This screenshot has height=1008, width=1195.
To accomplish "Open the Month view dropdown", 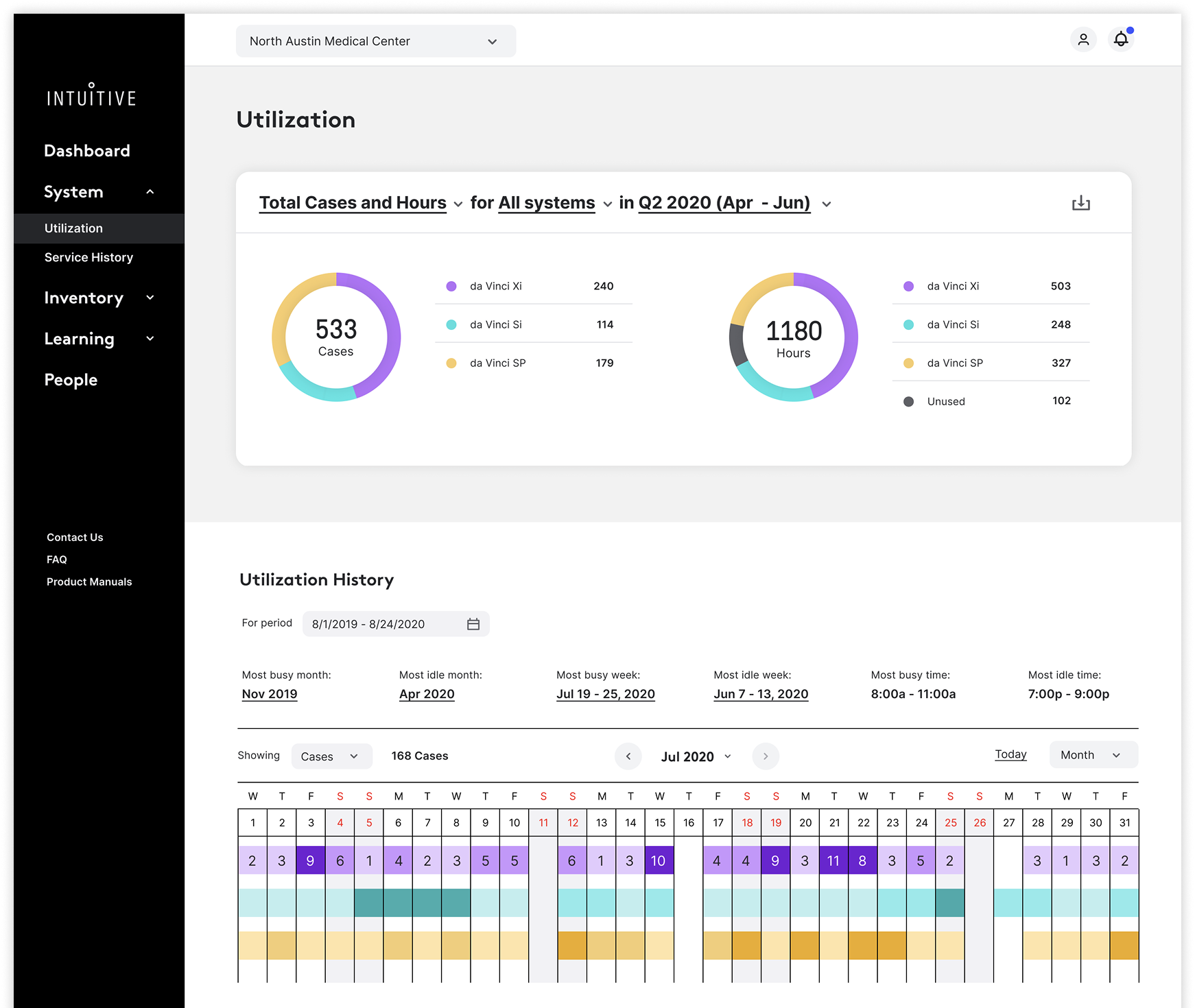I will 1092,754.
